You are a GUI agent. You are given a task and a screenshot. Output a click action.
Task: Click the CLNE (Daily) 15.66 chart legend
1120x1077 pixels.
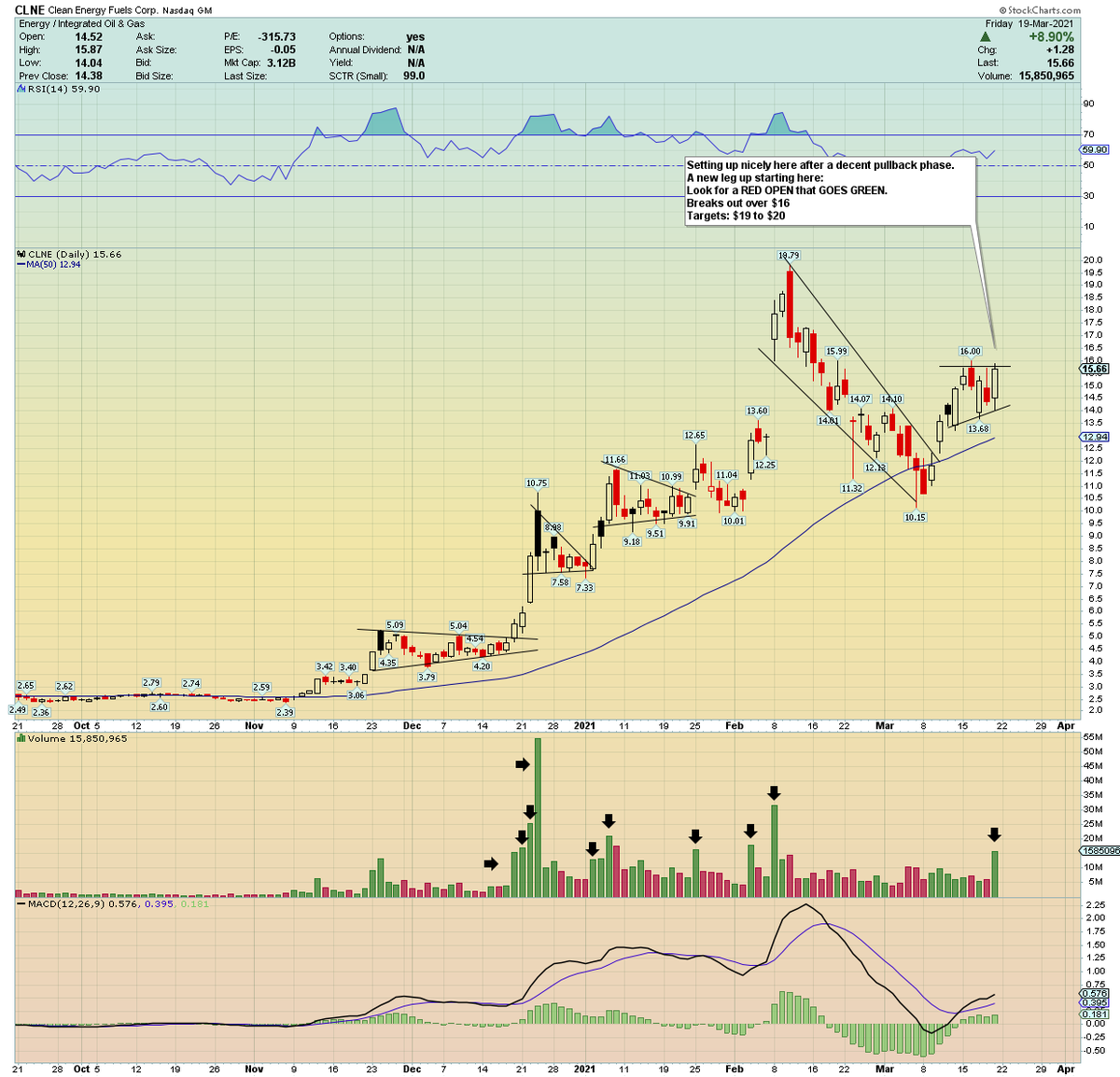(75, 254)
